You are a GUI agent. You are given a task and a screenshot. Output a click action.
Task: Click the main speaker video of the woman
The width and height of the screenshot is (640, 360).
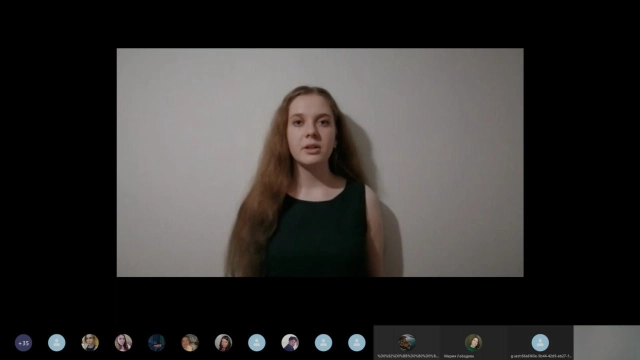coord(320,162)
